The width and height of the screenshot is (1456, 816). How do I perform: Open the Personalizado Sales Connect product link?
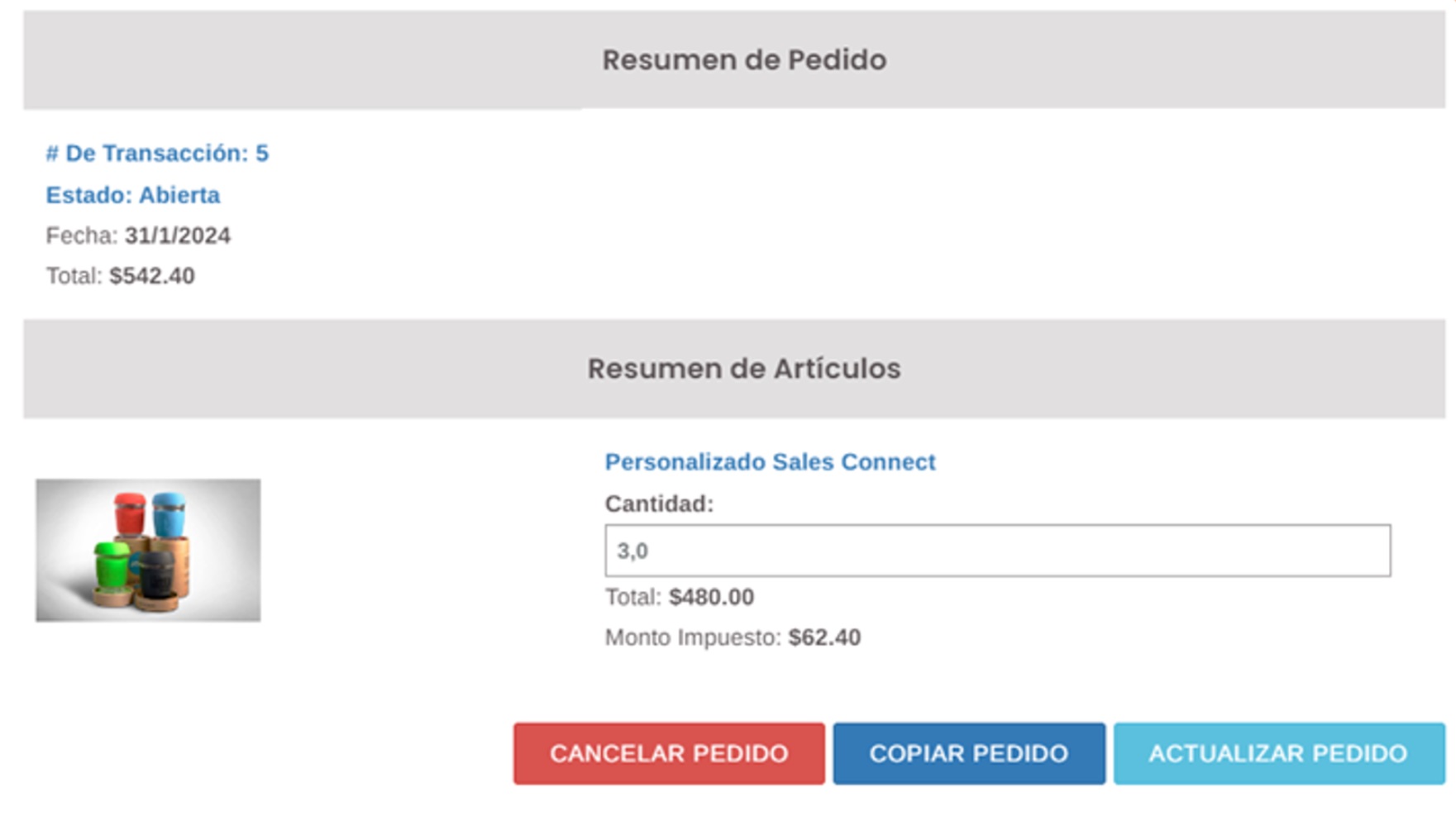770,462
